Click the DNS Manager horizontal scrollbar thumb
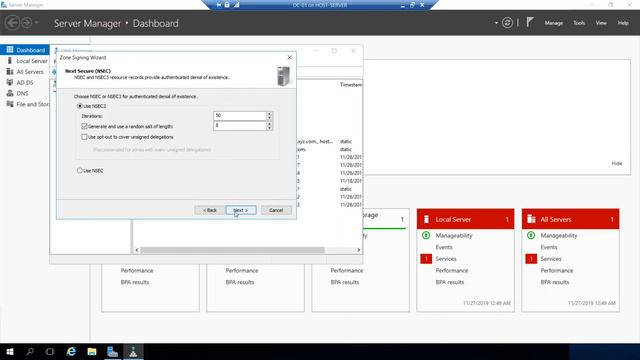This screenshot has width=640, height=360. 232,250
